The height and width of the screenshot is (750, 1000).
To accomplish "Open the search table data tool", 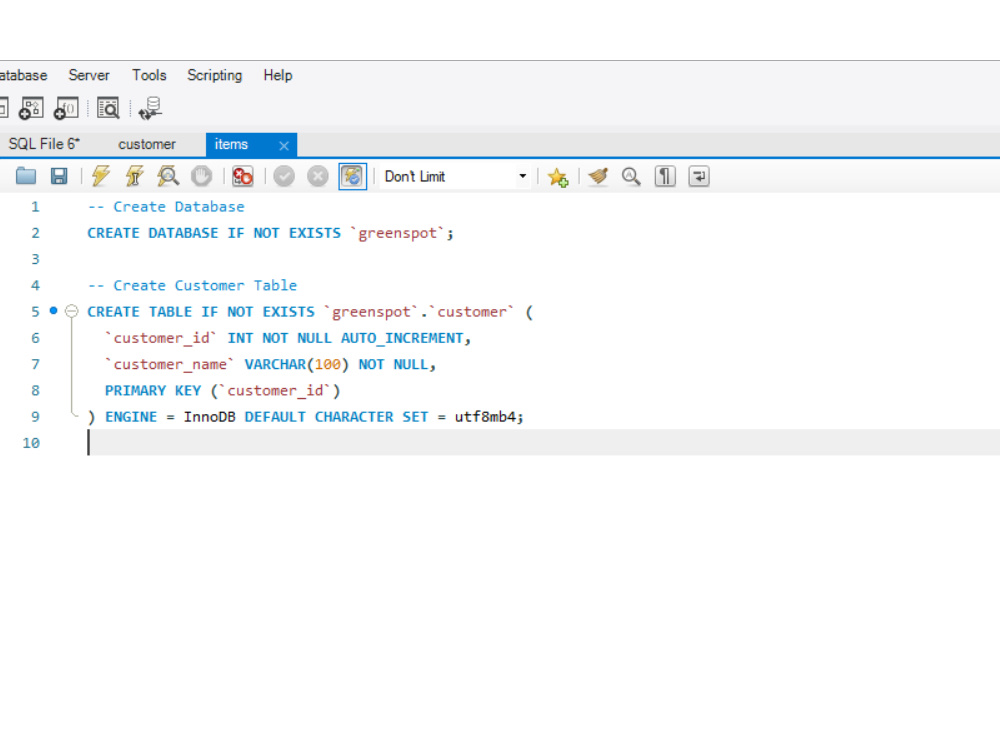I will [108, 108].
